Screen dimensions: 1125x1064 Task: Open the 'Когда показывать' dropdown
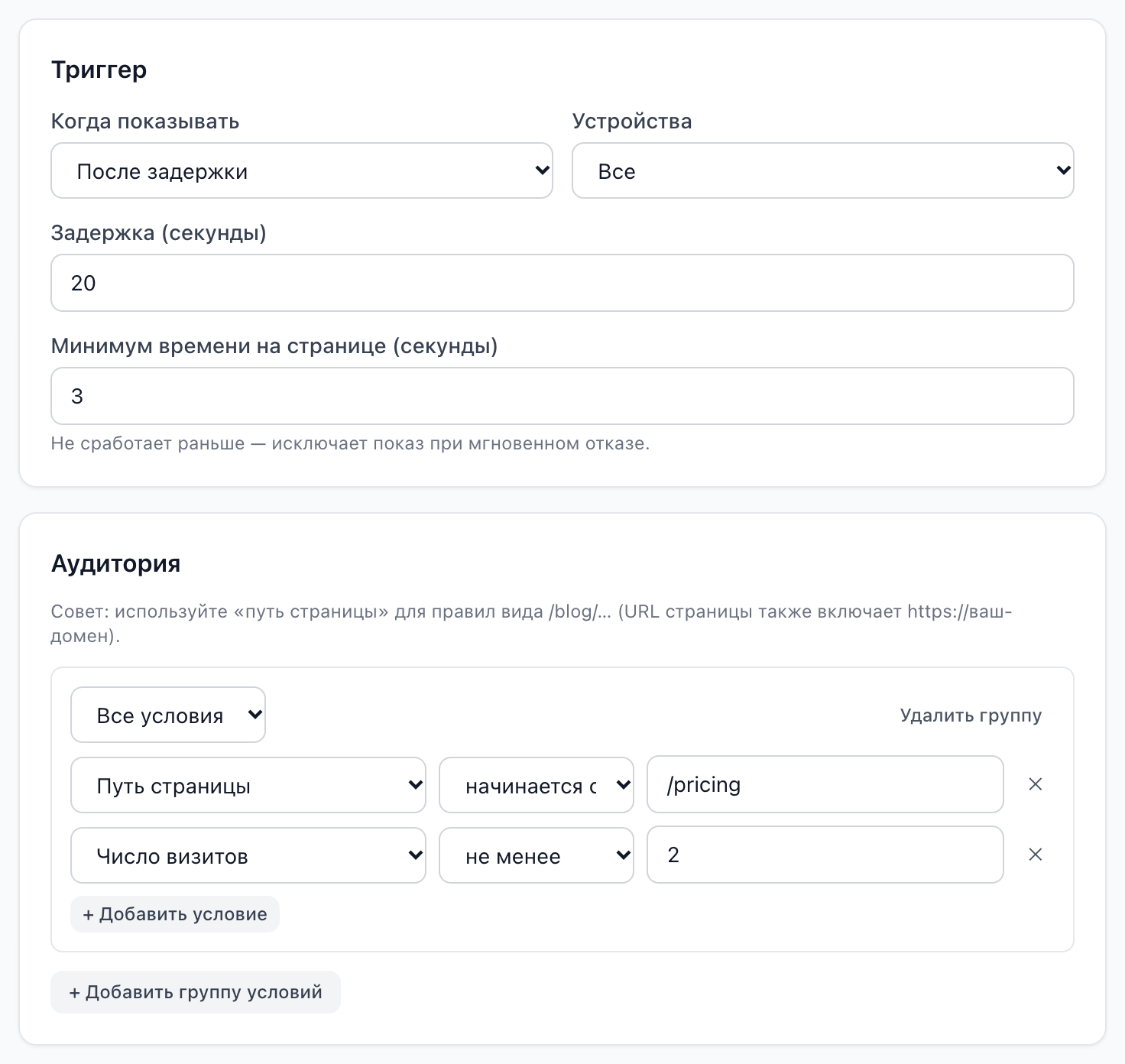coord(302,170)
